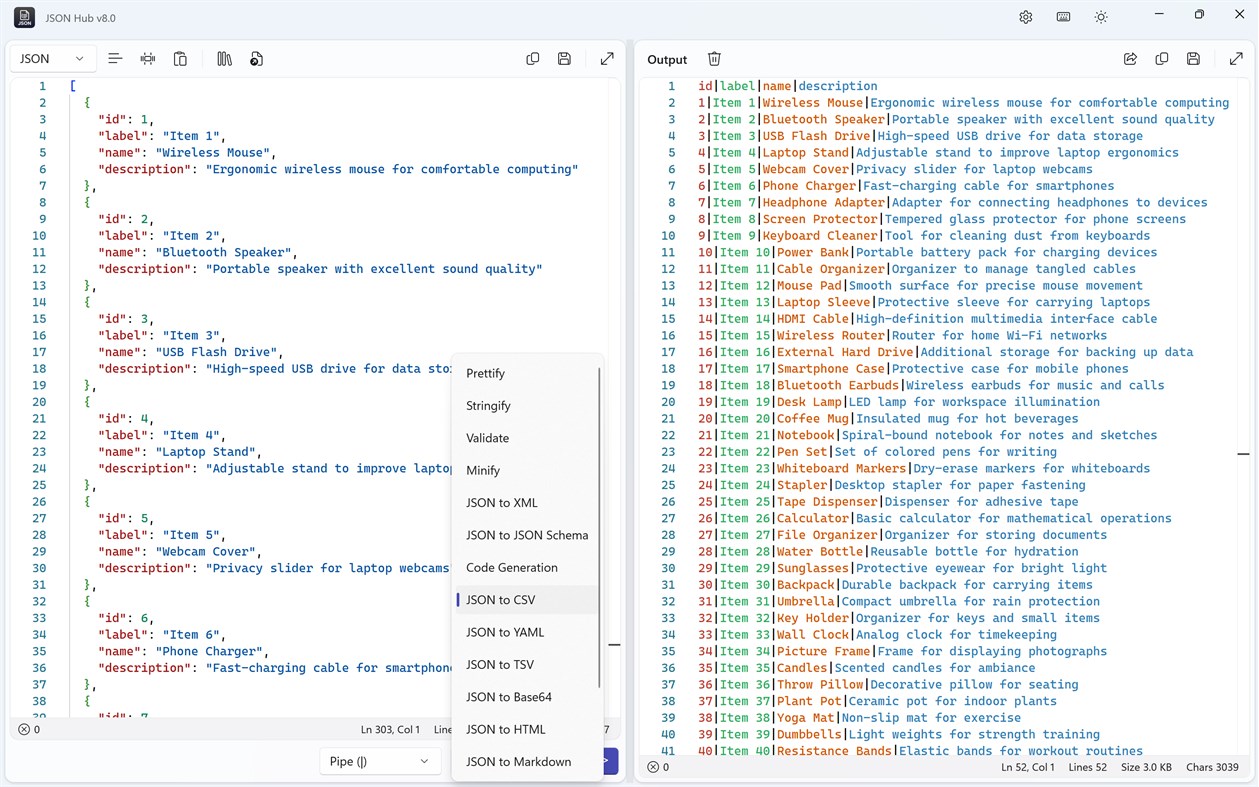Click the 'Size 3.0 KB' status entry
The width and height of the screenshot is (1259, 787).
(x=1148, y=767)
